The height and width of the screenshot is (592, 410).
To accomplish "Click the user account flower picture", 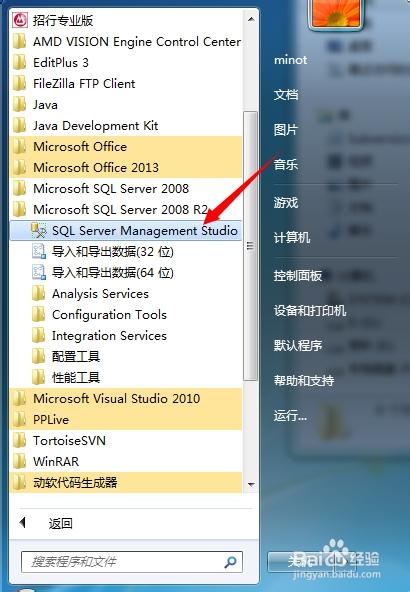I will (336, 13).
